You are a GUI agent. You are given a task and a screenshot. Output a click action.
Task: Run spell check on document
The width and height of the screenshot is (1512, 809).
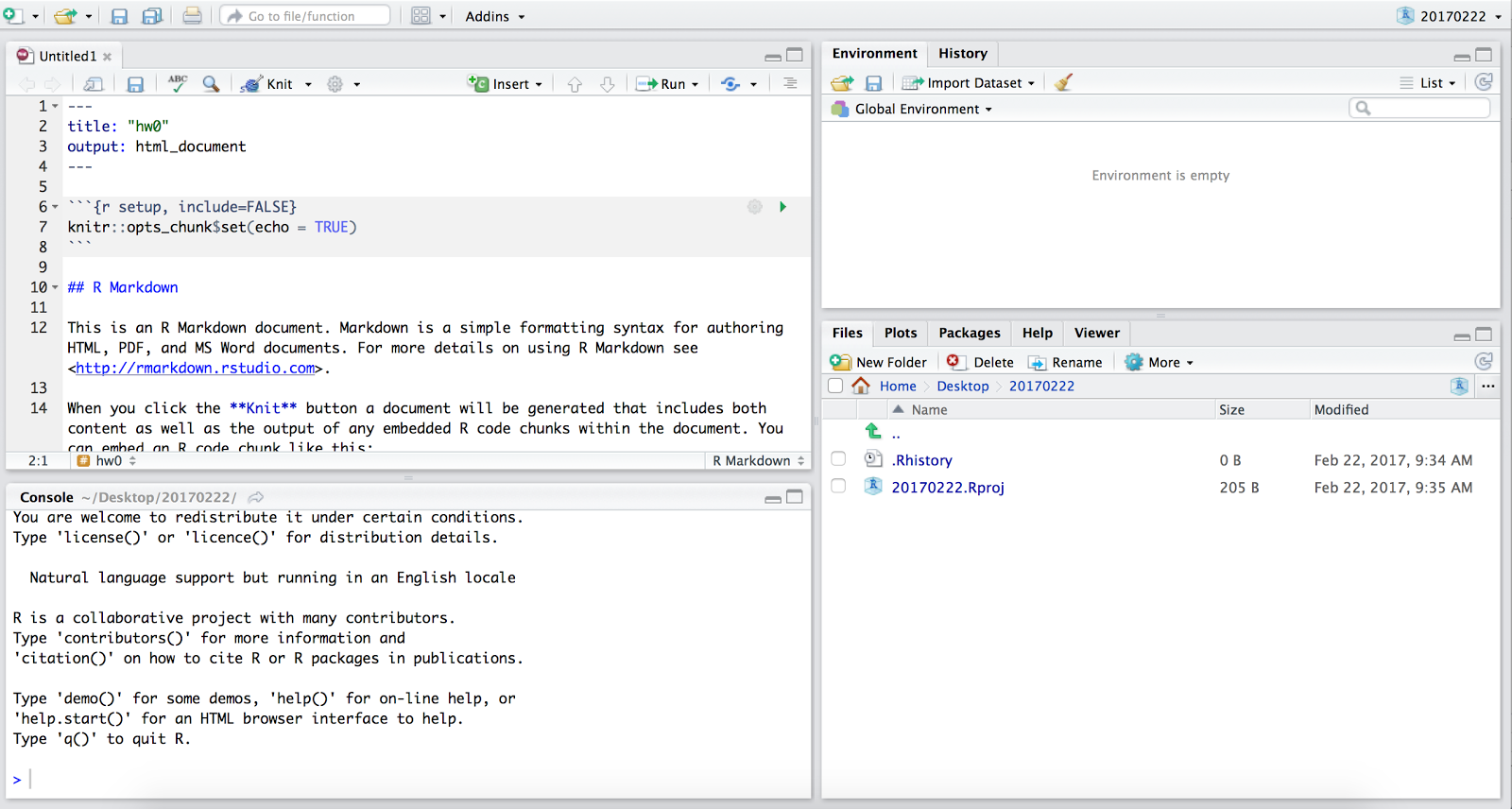tap(177, 84)
